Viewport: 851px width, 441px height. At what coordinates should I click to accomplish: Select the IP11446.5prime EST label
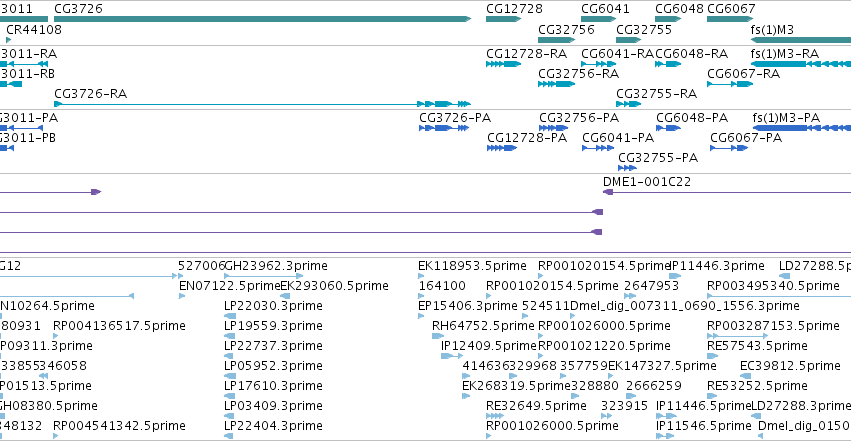pos(703,406)
